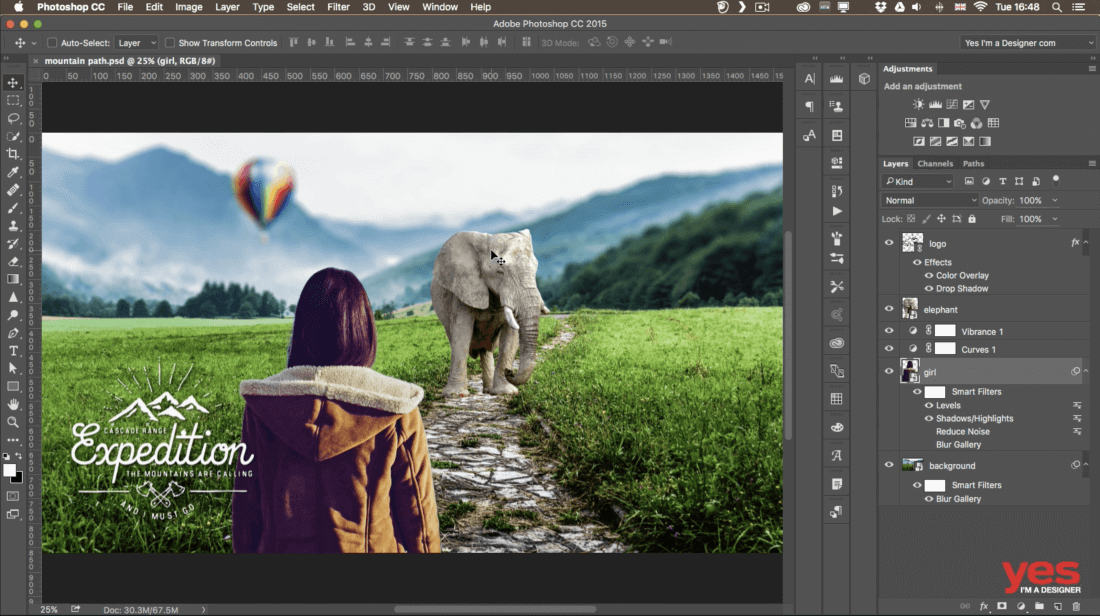This screenshot has width=1100, height=616.
Task: Hide the elephant layer
Action: 889,310
